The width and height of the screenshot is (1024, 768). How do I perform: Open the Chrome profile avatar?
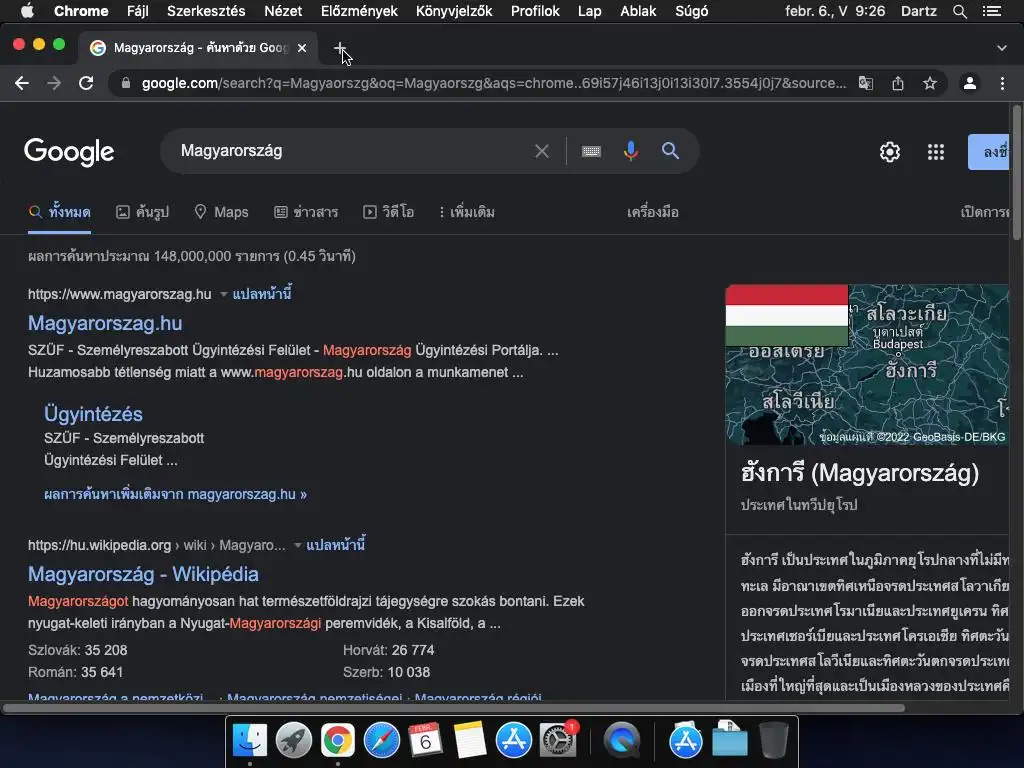pyautogui.click(x=970, y=83)
